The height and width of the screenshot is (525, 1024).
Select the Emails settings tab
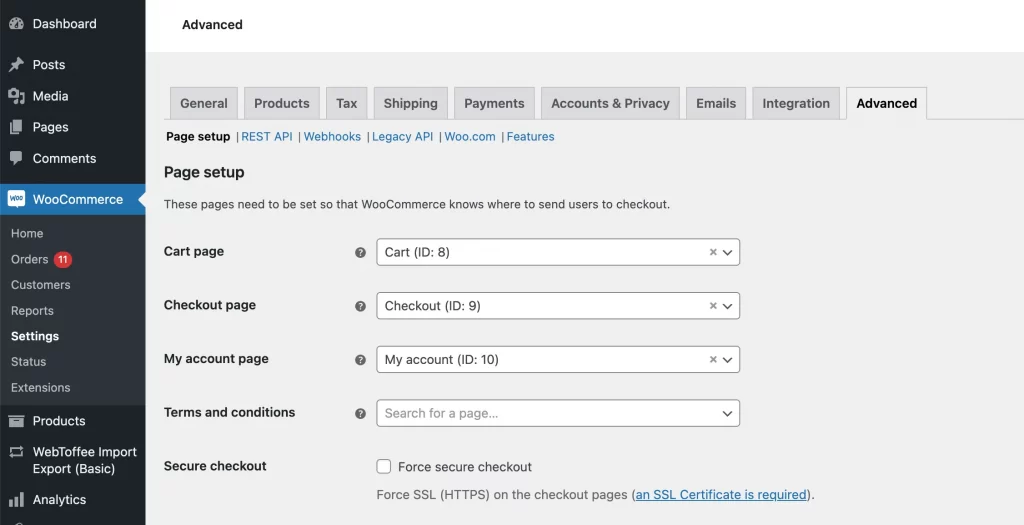[716, 103]
